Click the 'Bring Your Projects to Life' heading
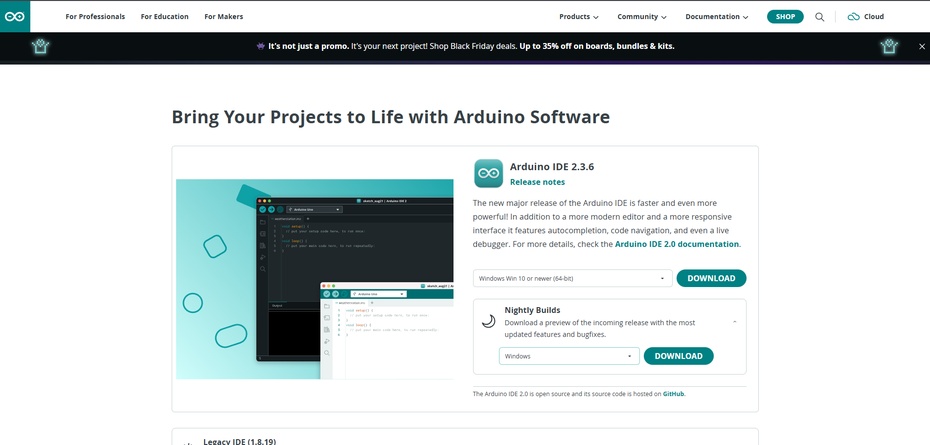Viewport: 930px width, 445px height. click(x=390, y=117)
